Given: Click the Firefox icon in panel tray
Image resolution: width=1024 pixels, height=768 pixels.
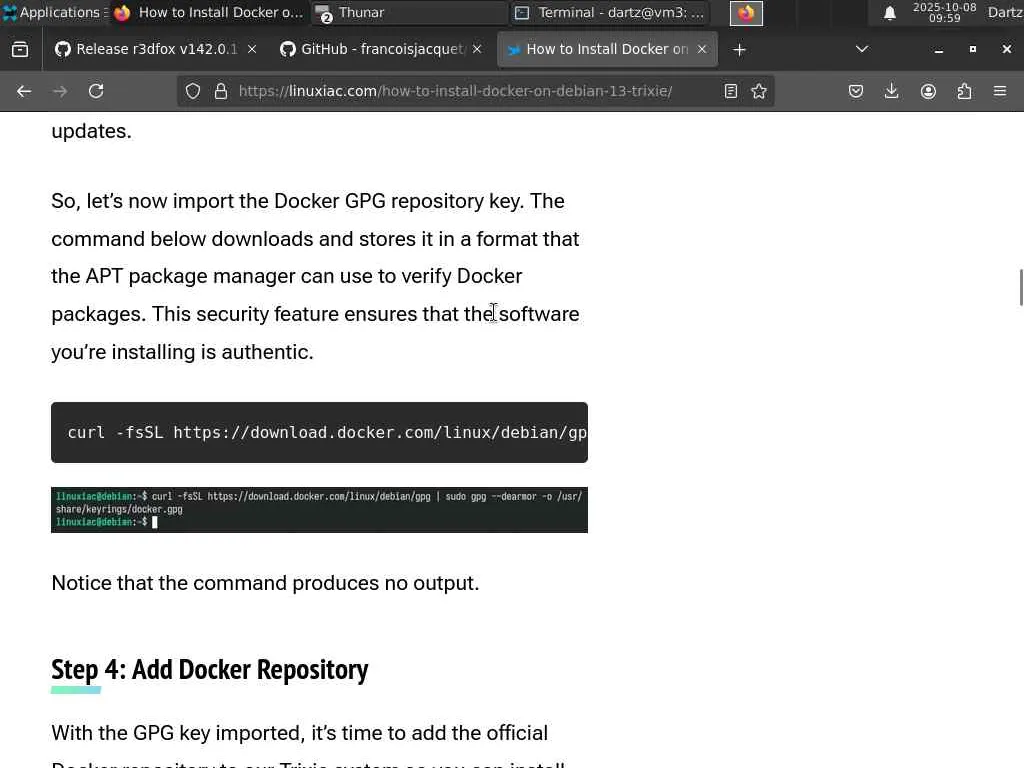Looking at the screenshot, I should 746,13.
